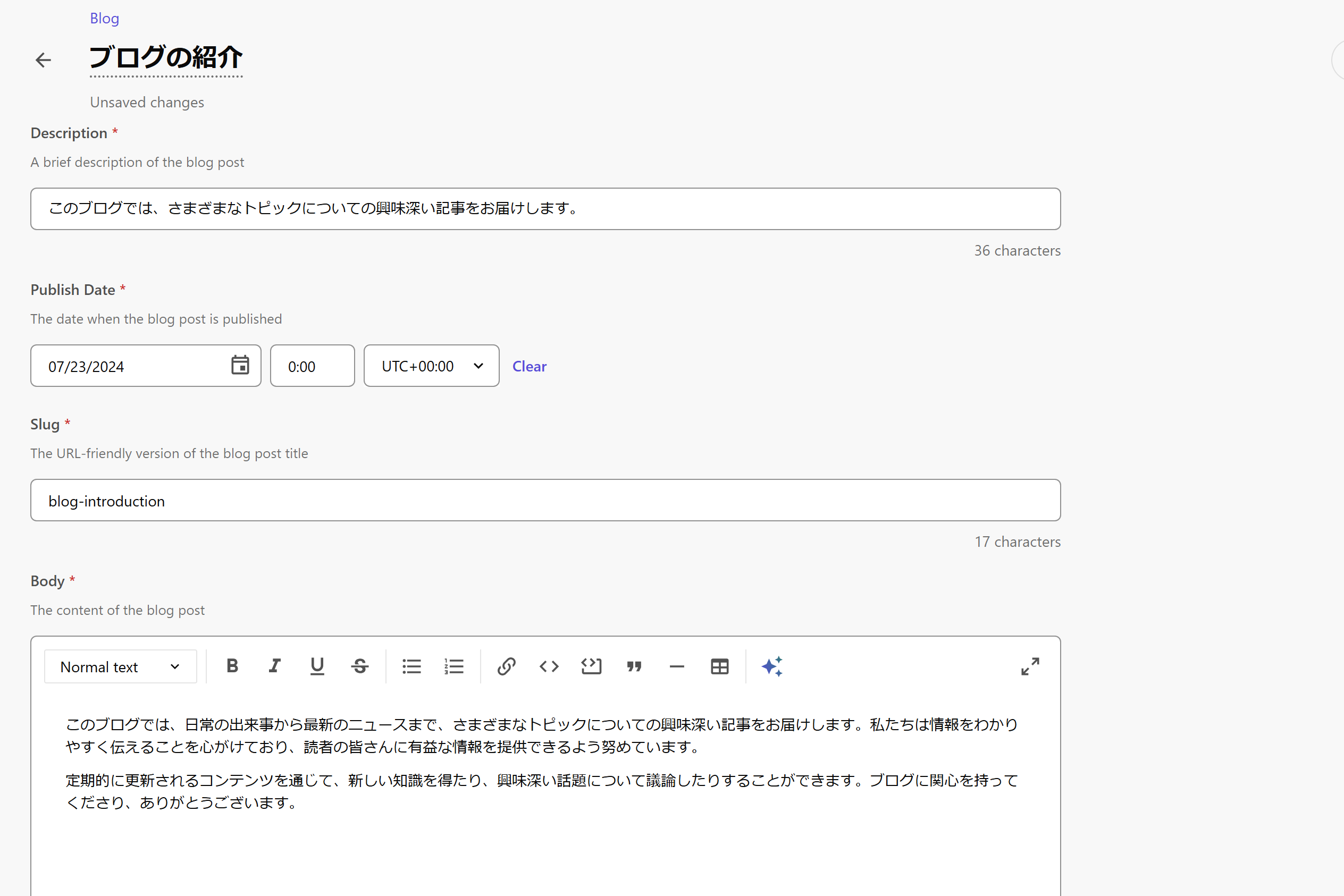Open the AI assist sparkle tool

[772, 666]
